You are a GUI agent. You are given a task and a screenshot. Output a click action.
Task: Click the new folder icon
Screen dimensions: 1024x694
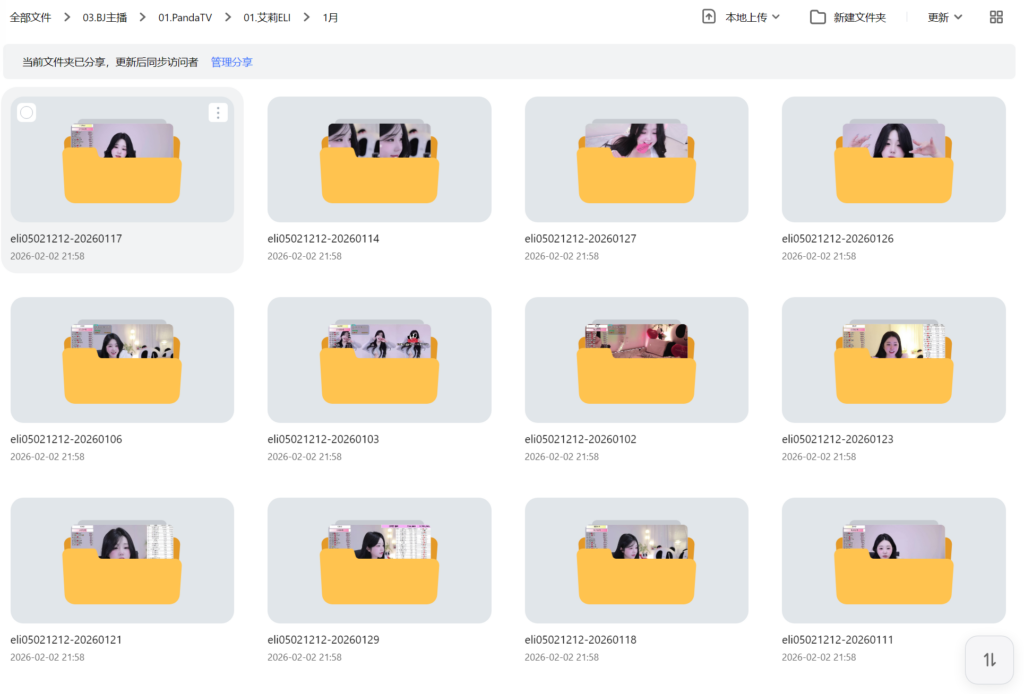(x=818, y=17)
